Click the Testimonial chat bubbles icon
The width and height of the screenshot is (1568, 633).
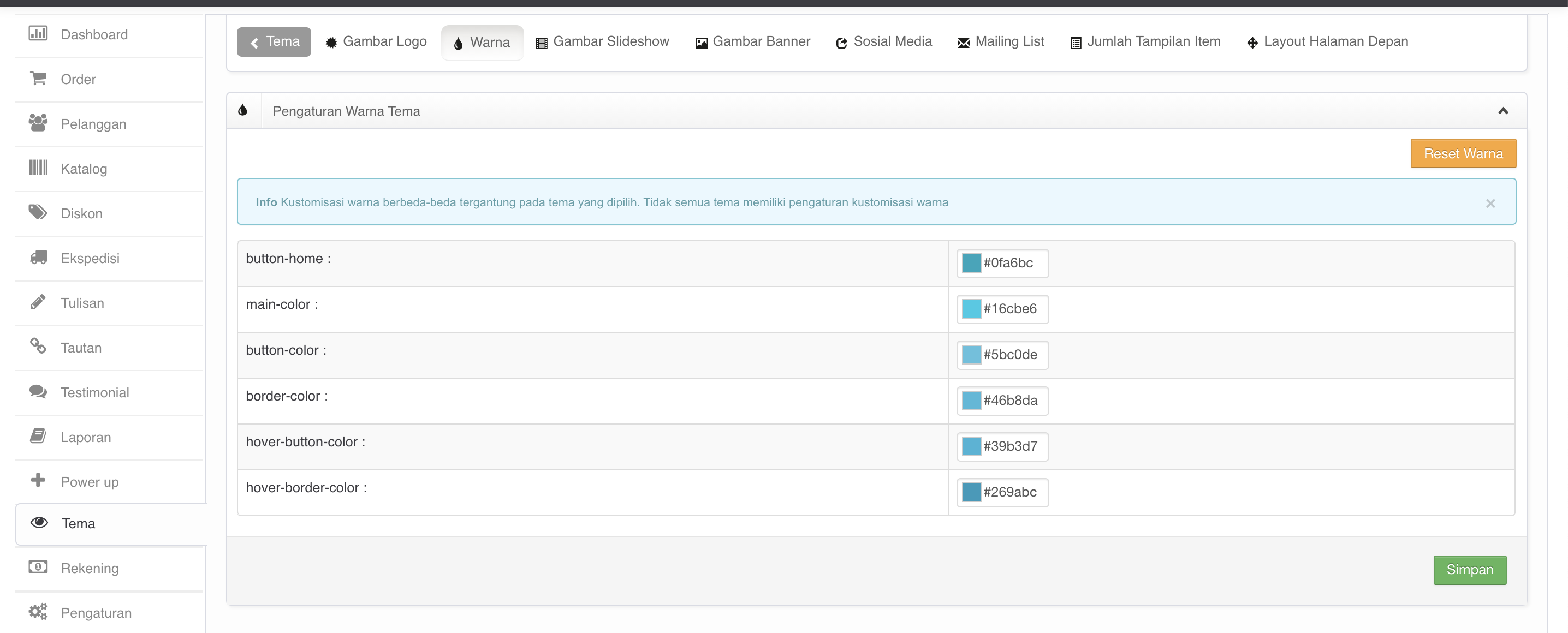click(x=38, y=391)
